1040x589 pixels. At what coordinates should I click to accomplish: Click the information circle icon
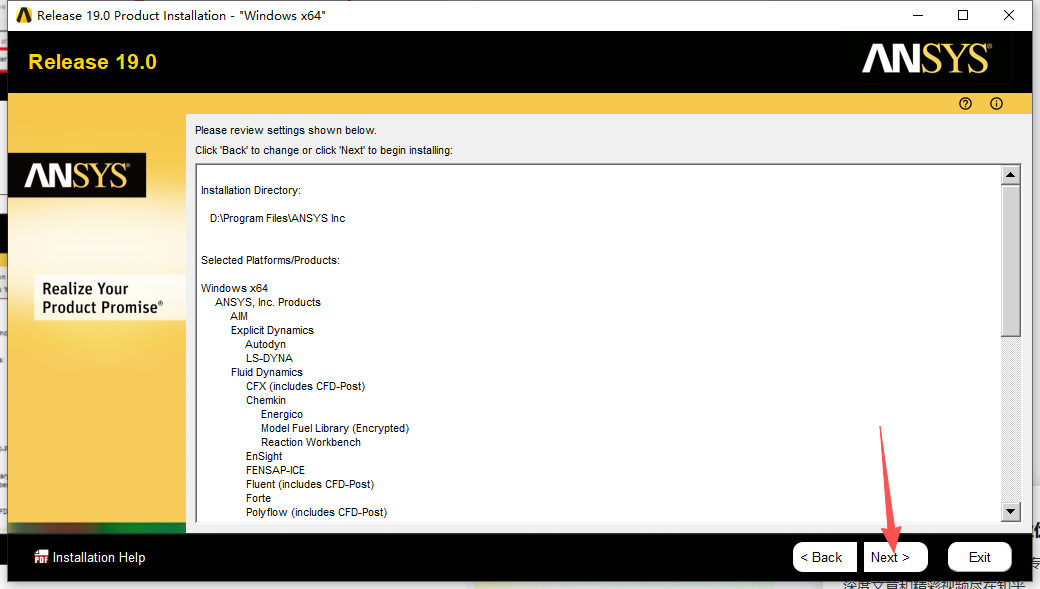pos(996,103)
